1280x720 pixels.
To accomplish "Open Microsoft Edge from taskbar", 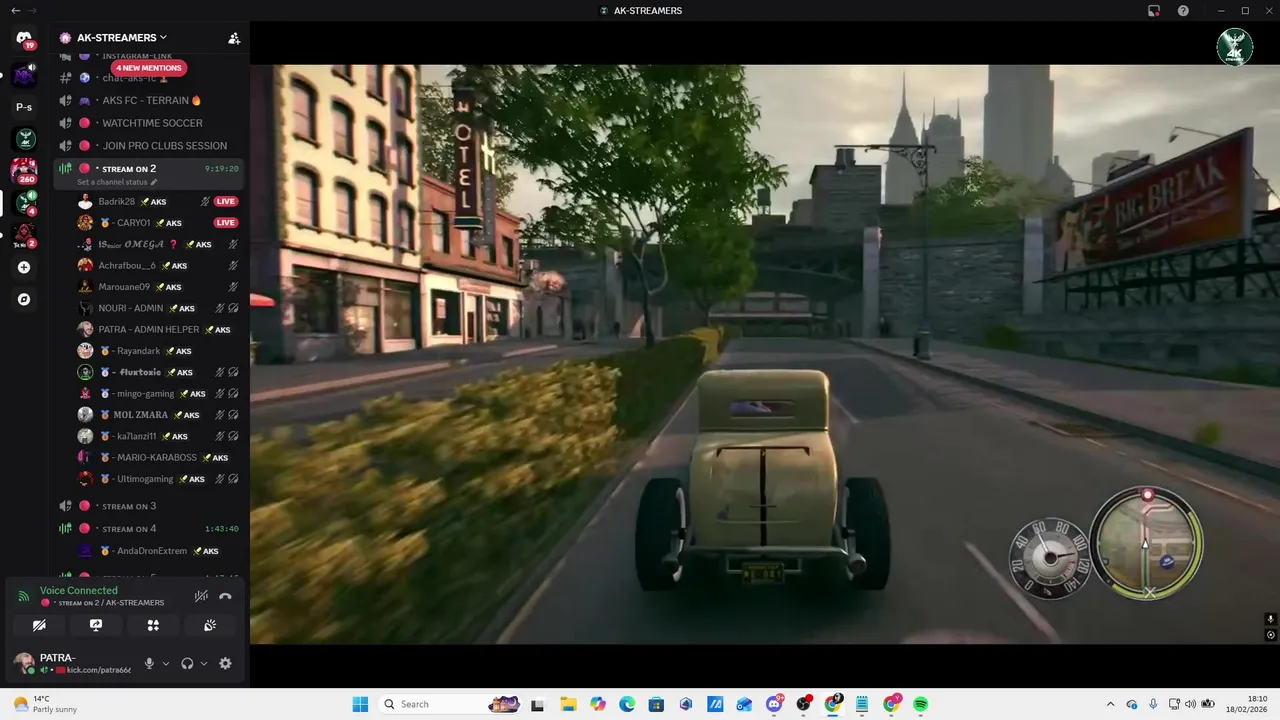I will tap(626, 704).
